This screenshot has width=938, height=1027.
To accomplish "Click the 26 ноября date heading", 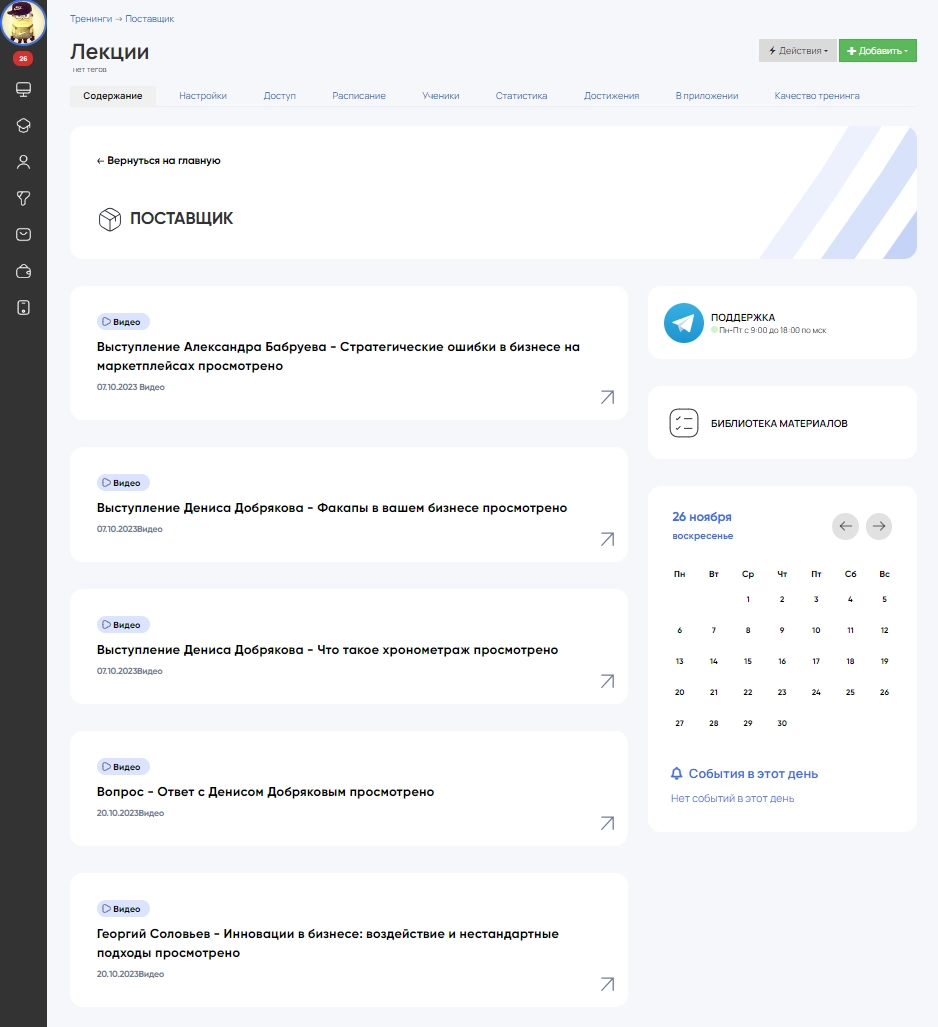I will [x=702, y=517].
